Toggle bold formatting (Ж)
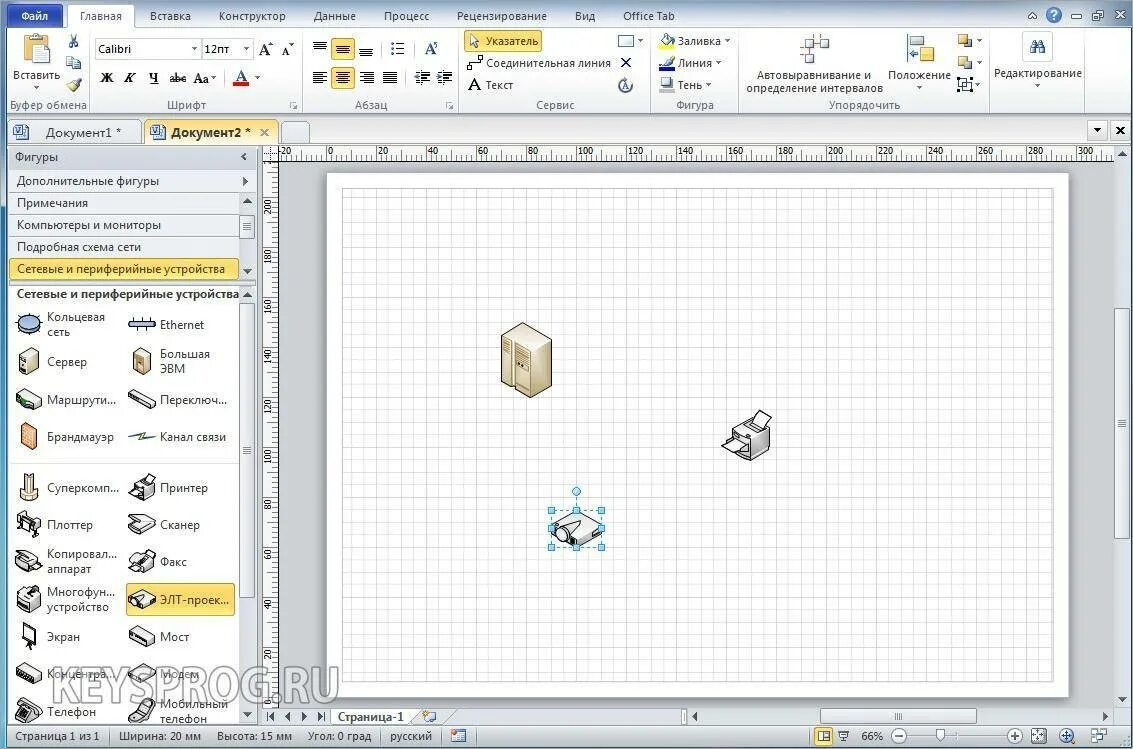This screenshot has height=749, width=1133. coord(106,77)
